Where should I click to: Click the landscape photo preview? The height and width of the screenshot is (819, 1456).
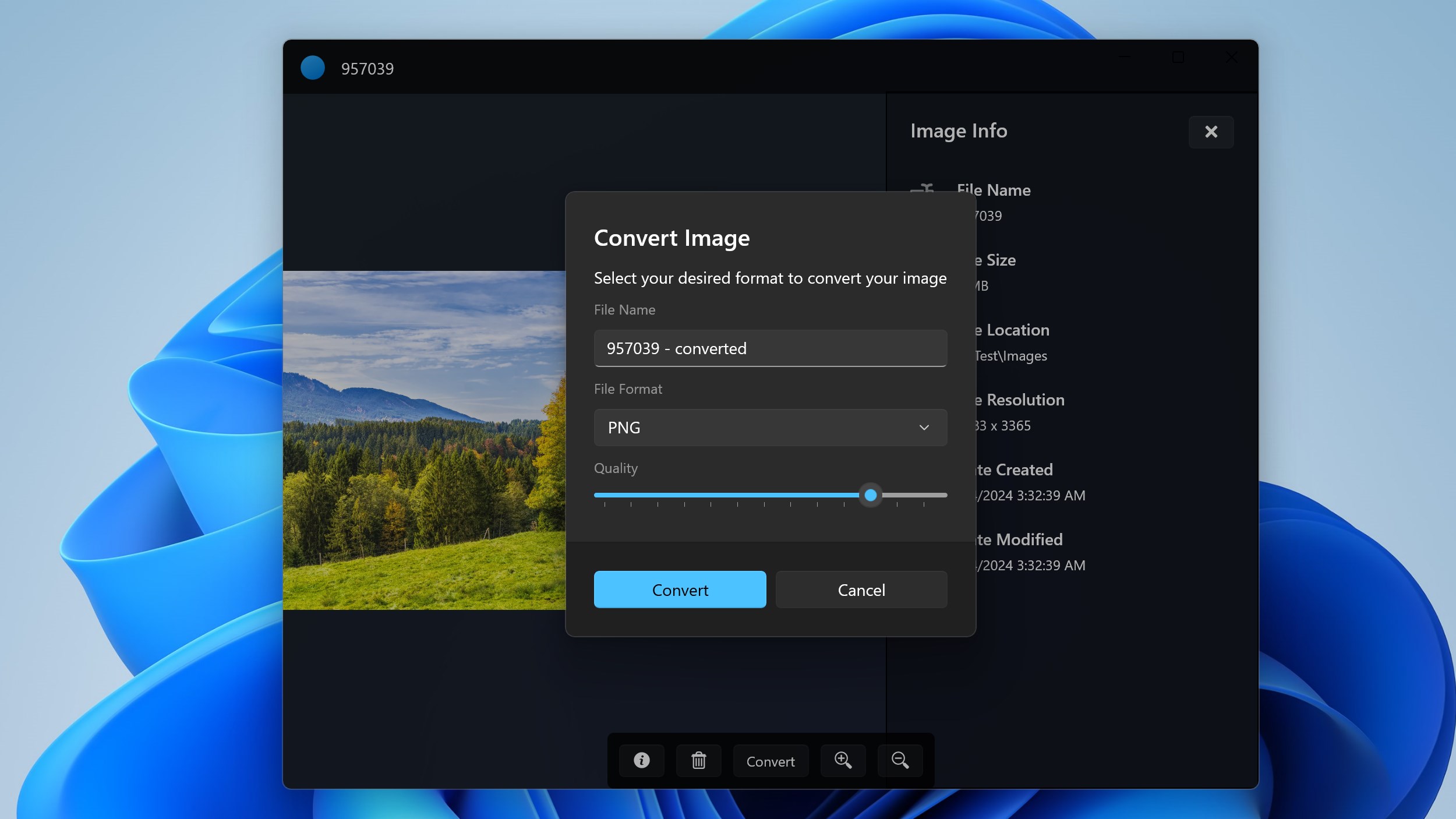pyautogui.click(x=424, y=440)
